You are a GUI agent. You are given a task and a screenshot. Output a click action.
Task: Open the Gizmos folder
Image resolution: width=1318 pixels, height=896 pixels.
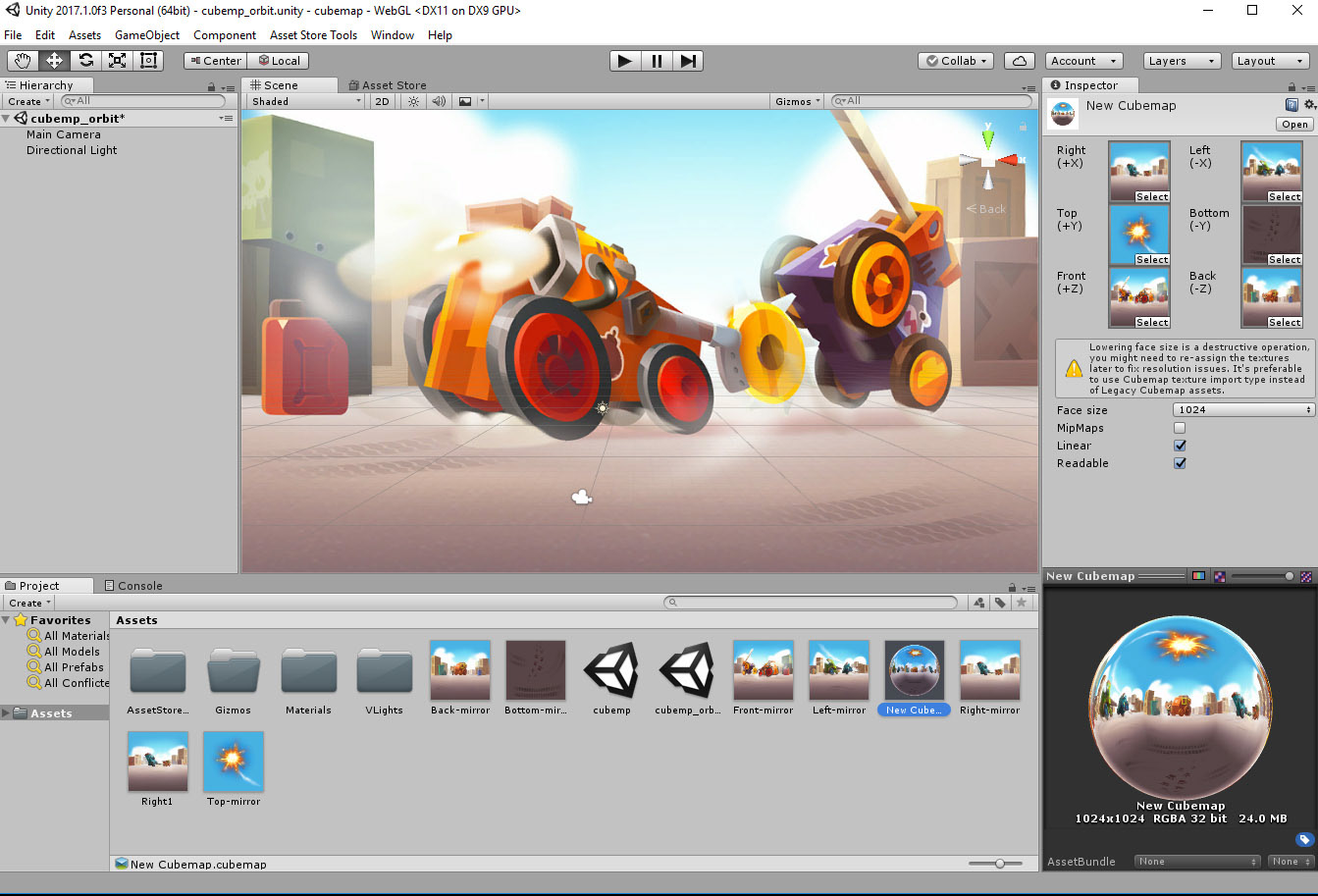(x=233, y=678)
